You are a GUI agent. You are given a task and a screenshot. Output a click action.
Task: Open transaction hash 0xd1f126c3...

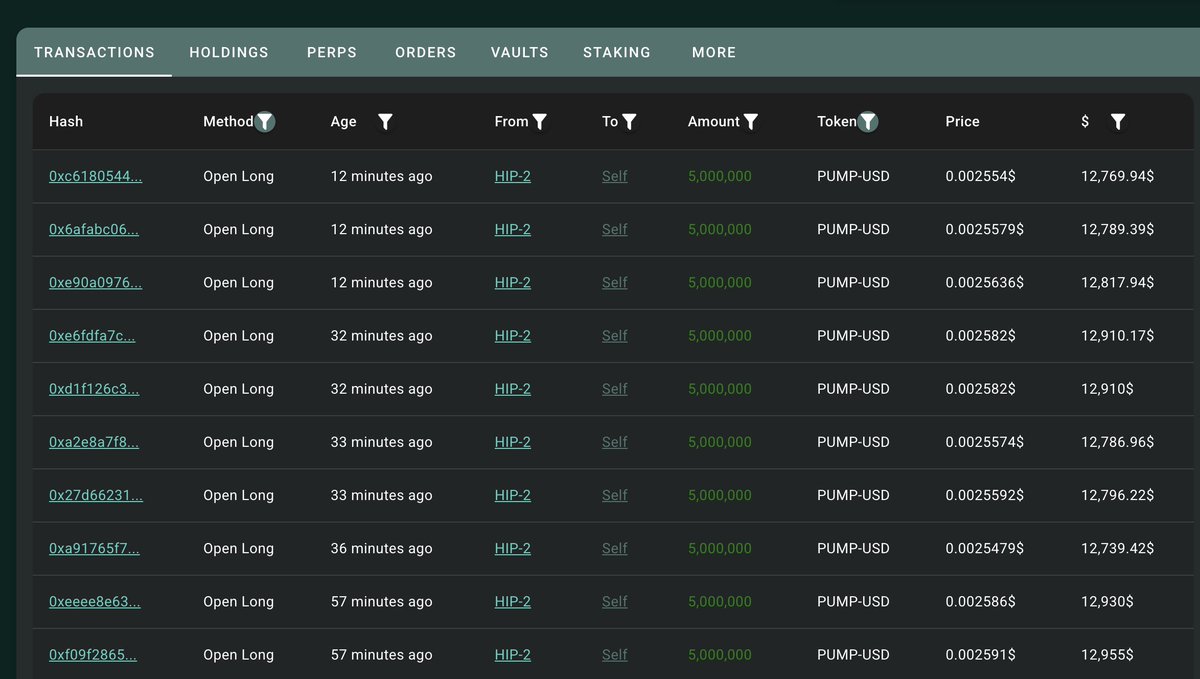click(94, 389)
